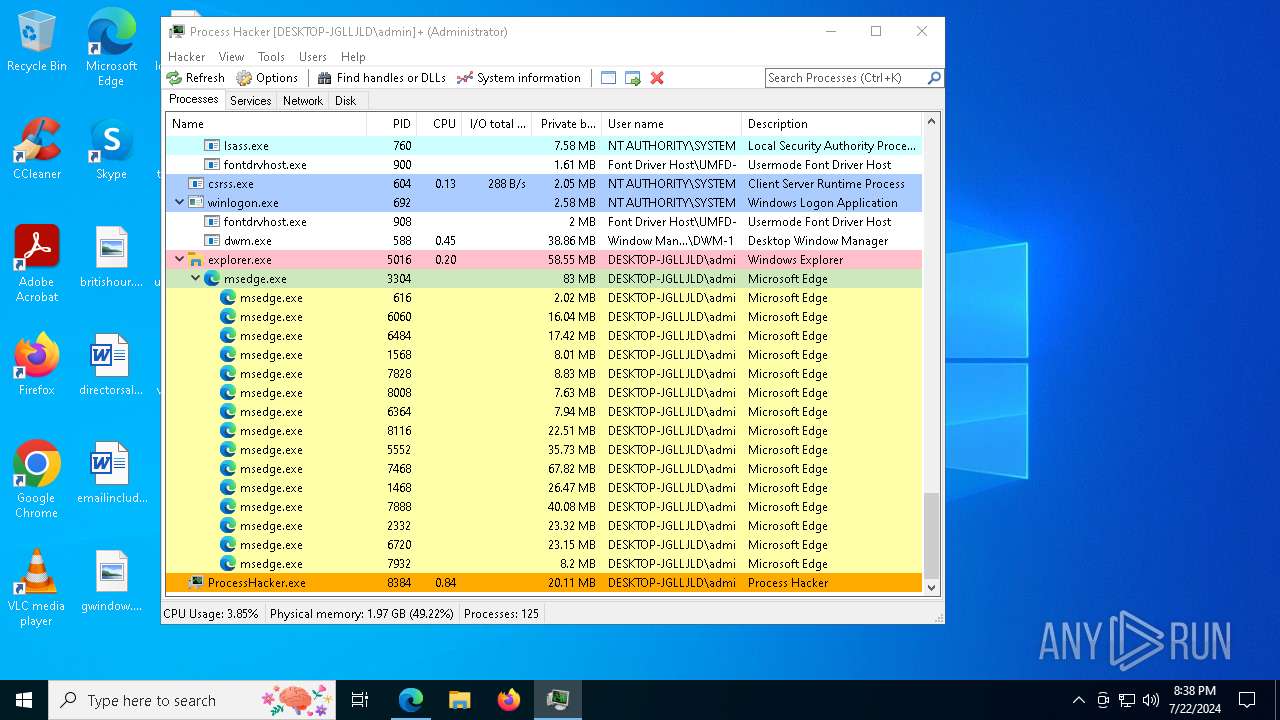Click the Processes: 125 status entry

pyautogui.click(x=501, y=614)
